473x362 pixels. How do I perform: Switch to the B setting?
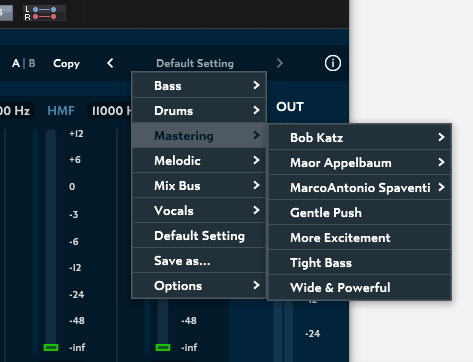pos(32,63)
